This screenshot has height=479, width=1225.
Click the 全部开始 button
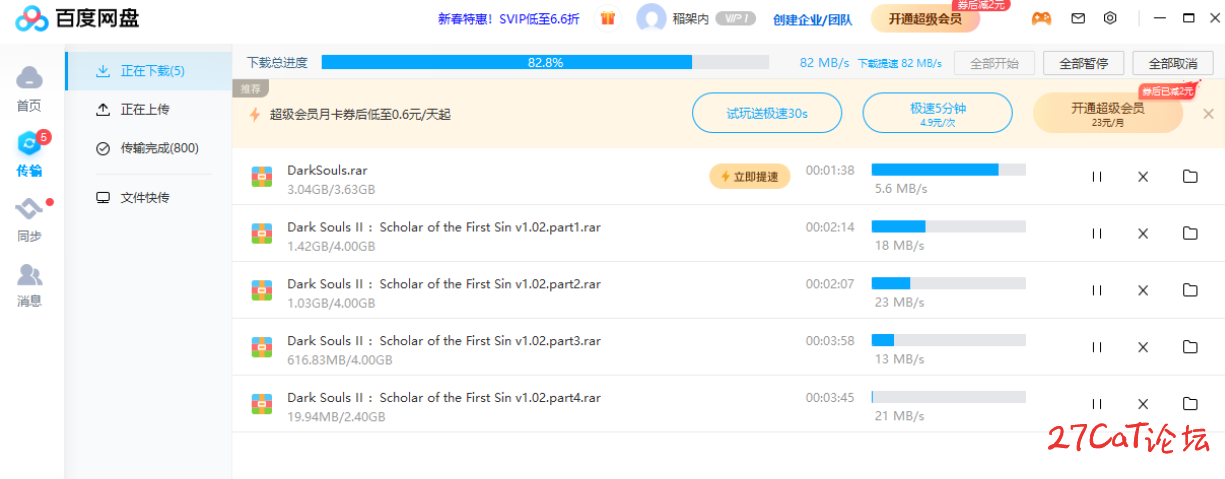(994, 63)
